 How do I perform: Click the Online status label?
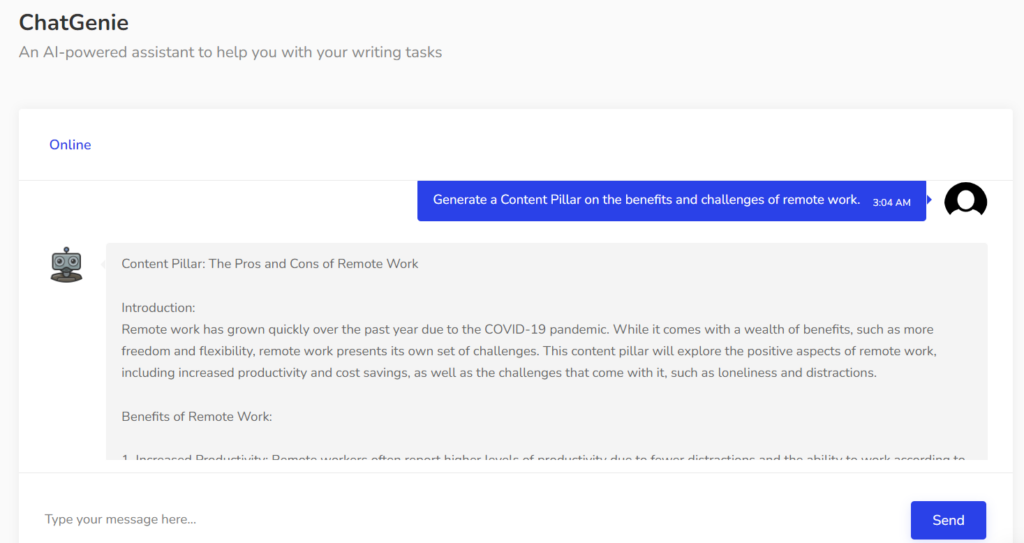pos(70,145)
